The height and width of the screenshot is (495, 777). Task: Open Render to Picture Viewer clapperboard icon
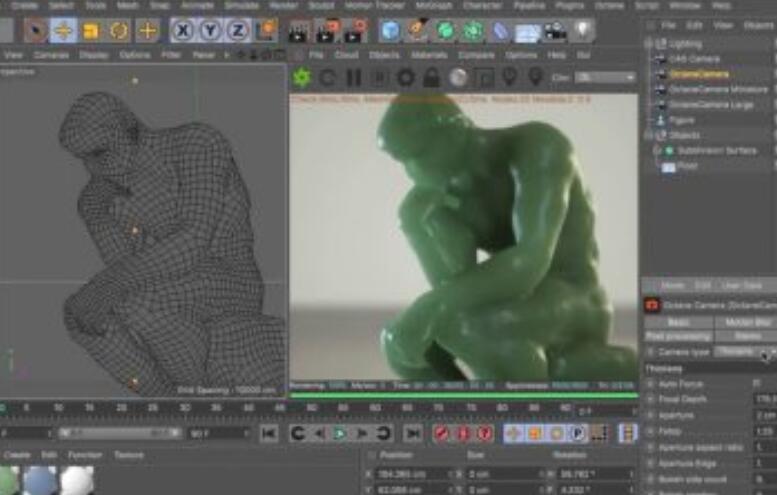325,31
